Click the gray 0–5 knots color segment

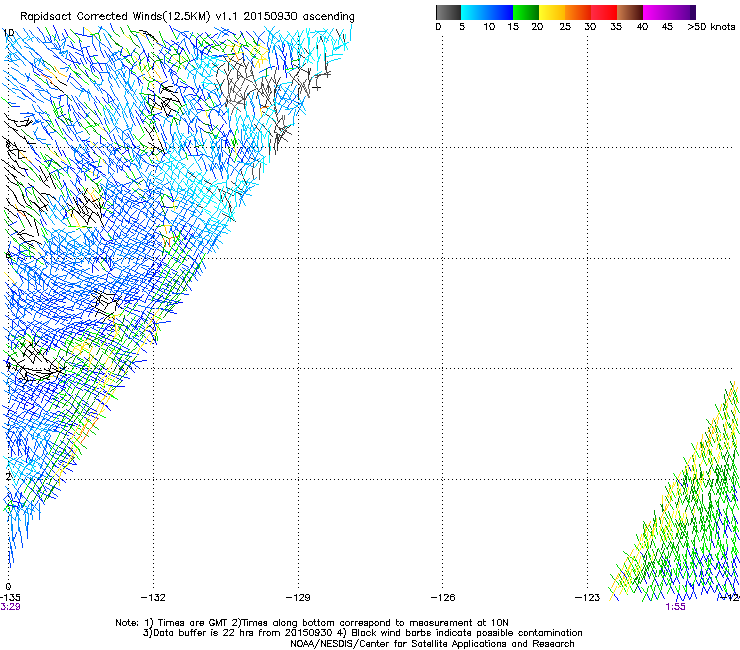[448, 12]
